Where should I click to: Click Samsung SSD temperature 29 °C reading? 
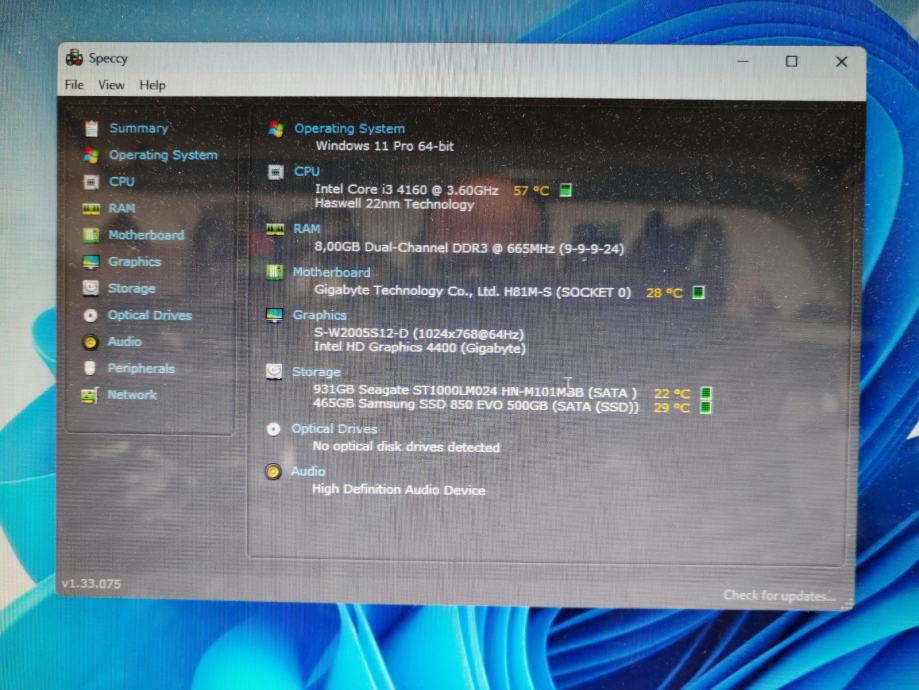click(x=671, y=407)
